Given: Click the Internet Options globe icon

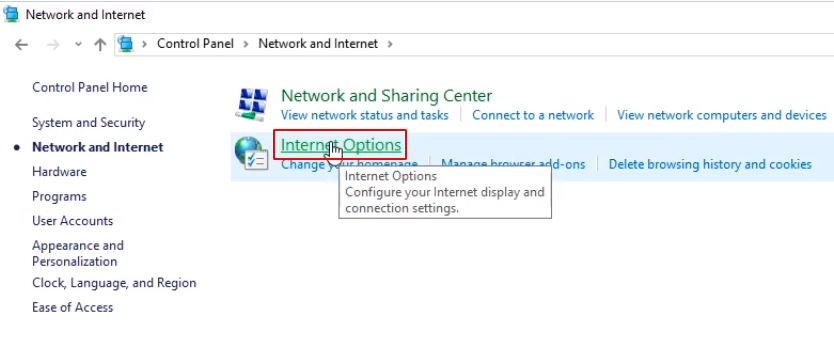Looking at the screenshot, I should [252, 154].
